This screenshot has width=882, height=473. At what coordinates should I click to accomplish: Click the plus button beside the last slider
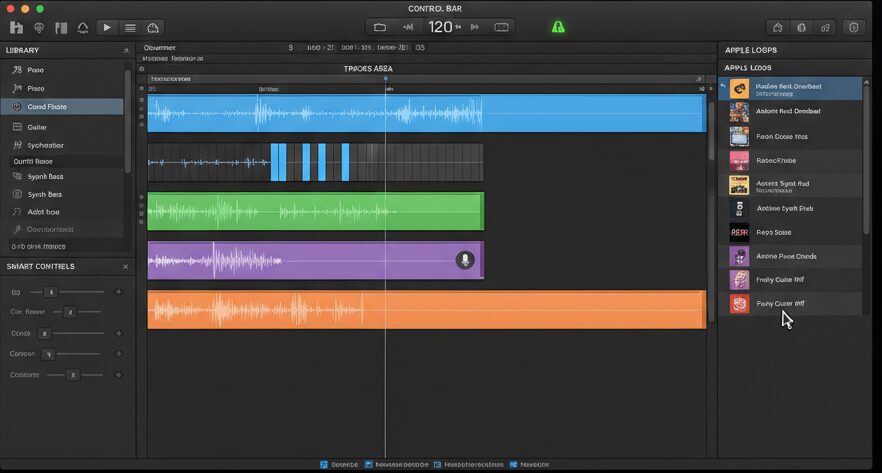click(119, 375)
